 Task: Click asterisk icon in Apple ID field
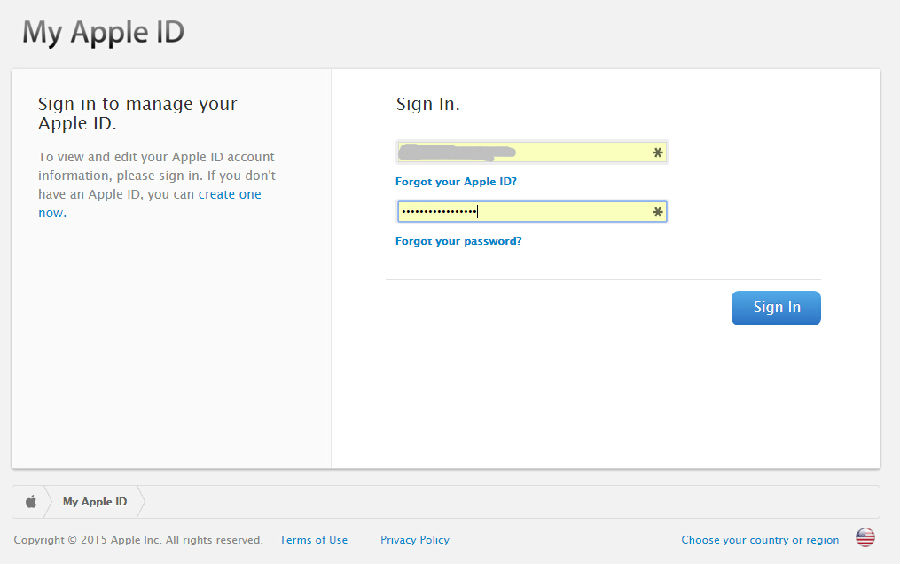pos(658,153)
